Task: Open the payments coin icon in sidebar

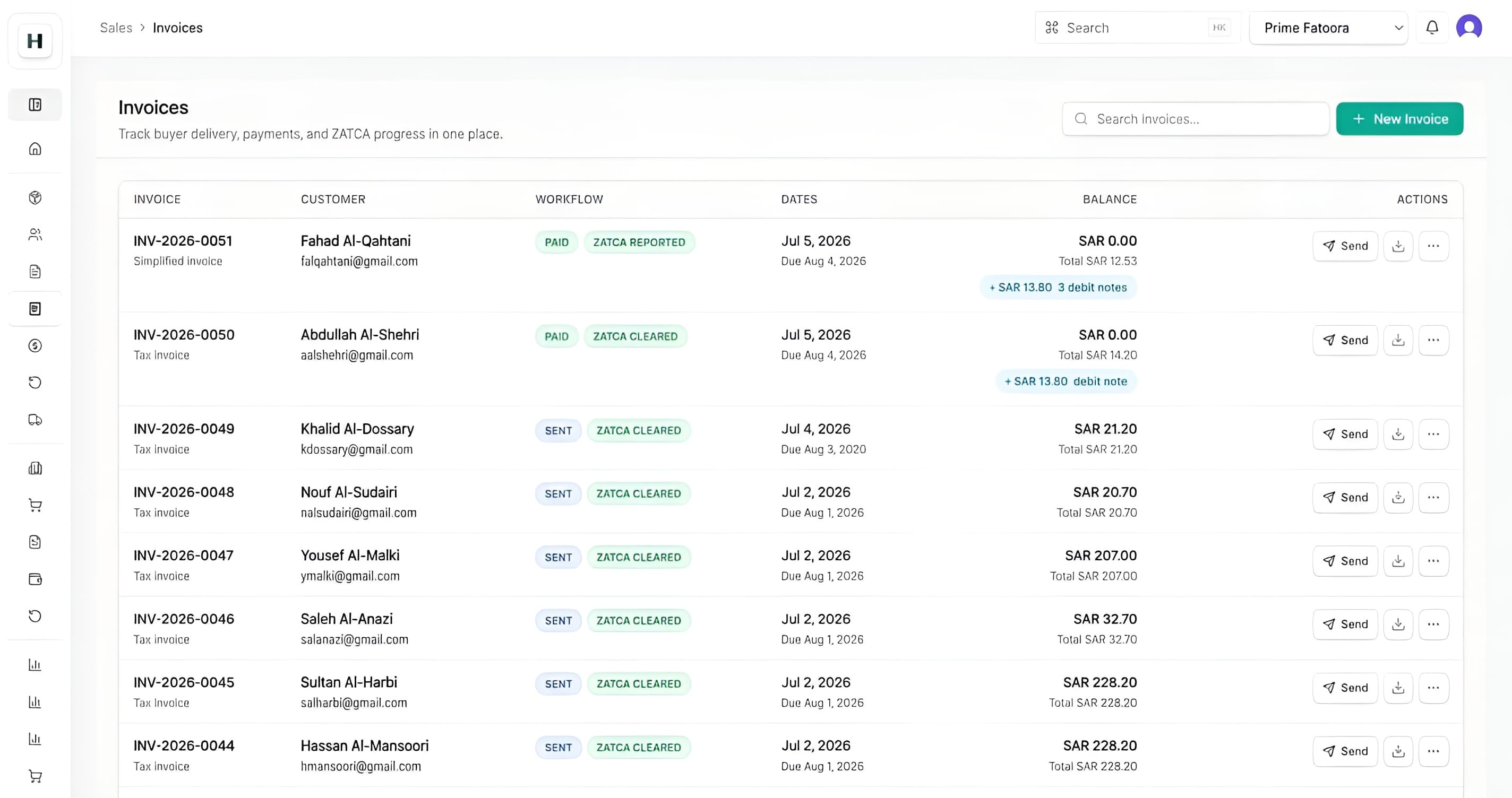Action: (35, 345)
